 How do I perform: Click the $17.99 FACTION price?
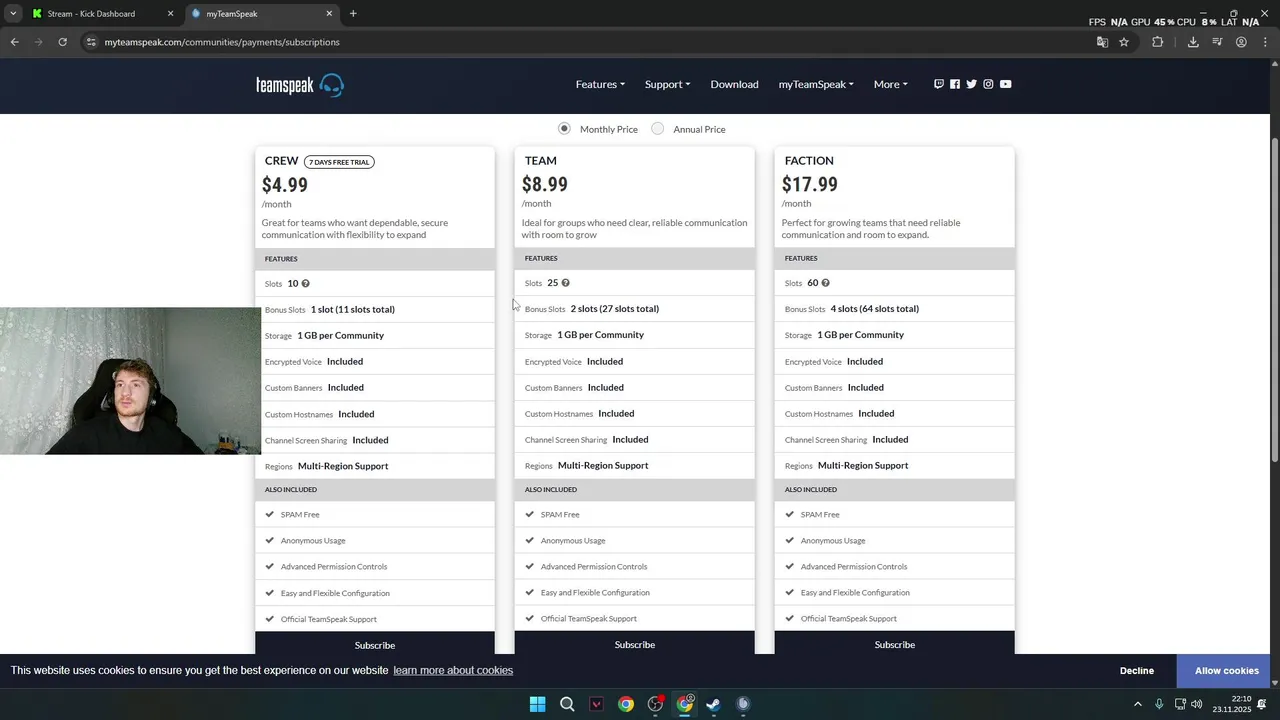[810, 184]
